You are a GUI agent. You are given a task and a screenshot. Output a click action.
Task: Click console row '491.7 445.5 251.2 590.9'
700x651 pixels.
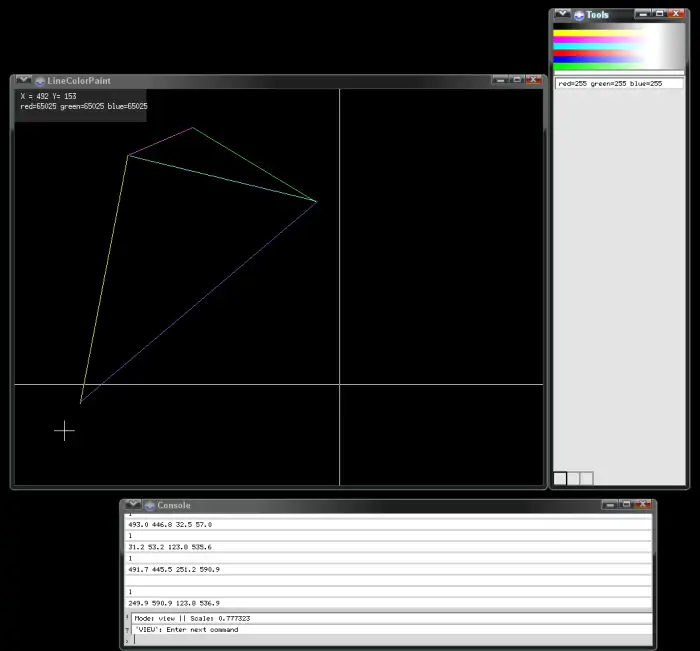(x=388, y=569)
